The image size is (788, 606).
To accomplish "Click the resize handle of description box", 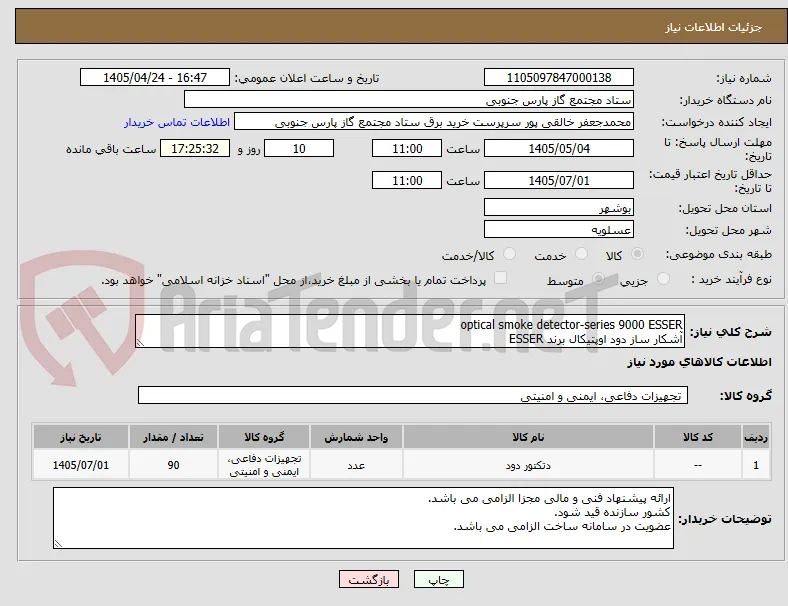I will pos(140,343).
